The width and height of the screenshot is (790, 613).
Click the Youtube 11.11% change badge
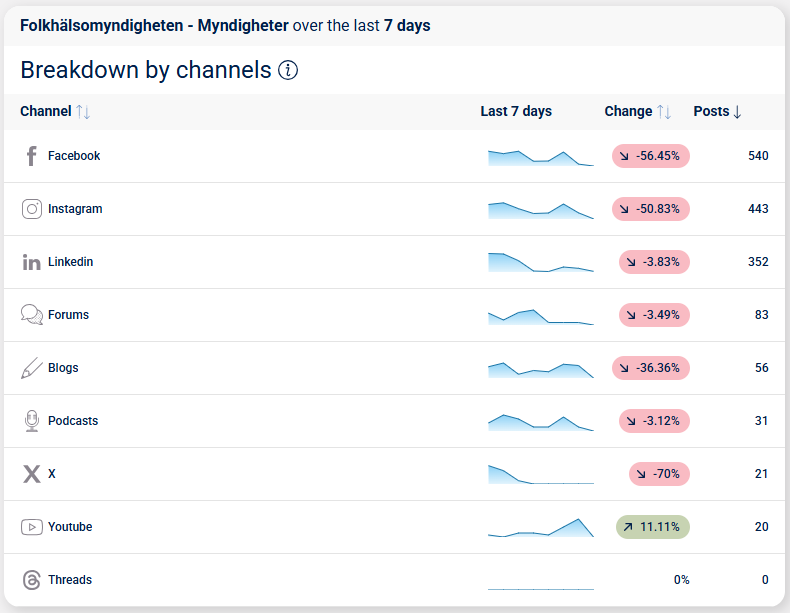pyautogui.click(x=653, y=527)
